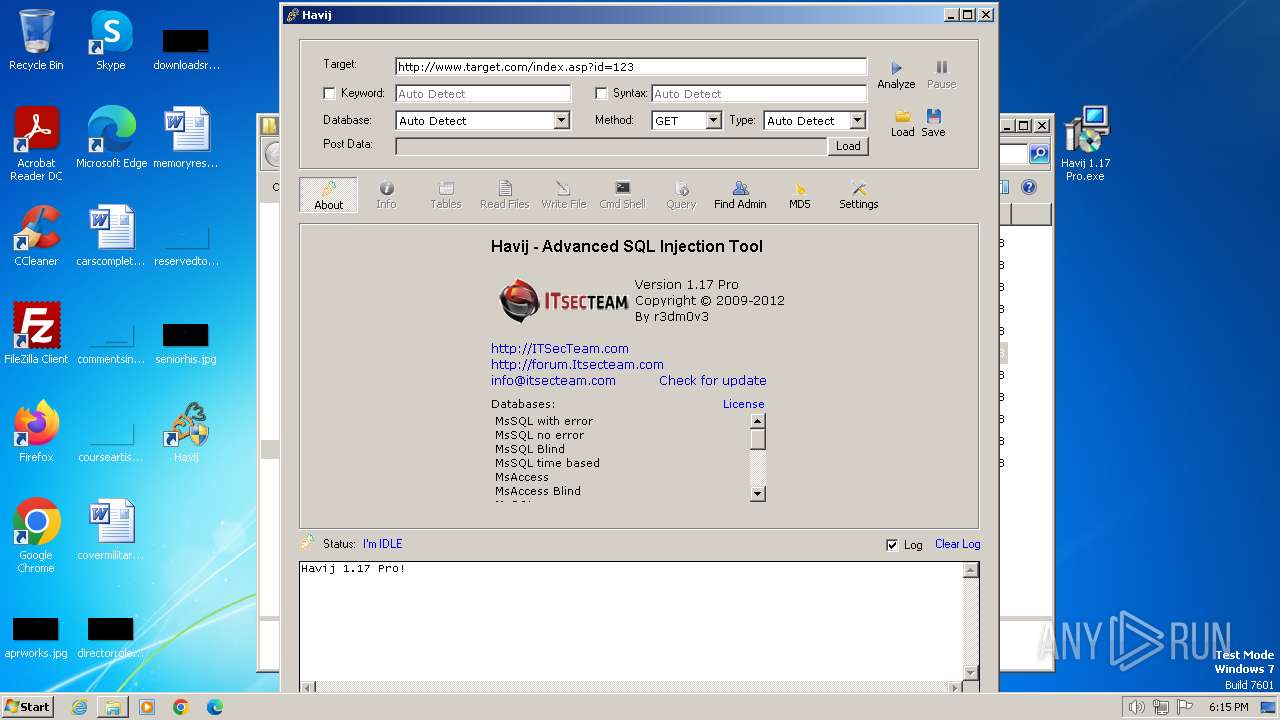Viewport: 1280px width, 720px height.
Task: Open Havij desktop shortcut
Action: point(186,432)
